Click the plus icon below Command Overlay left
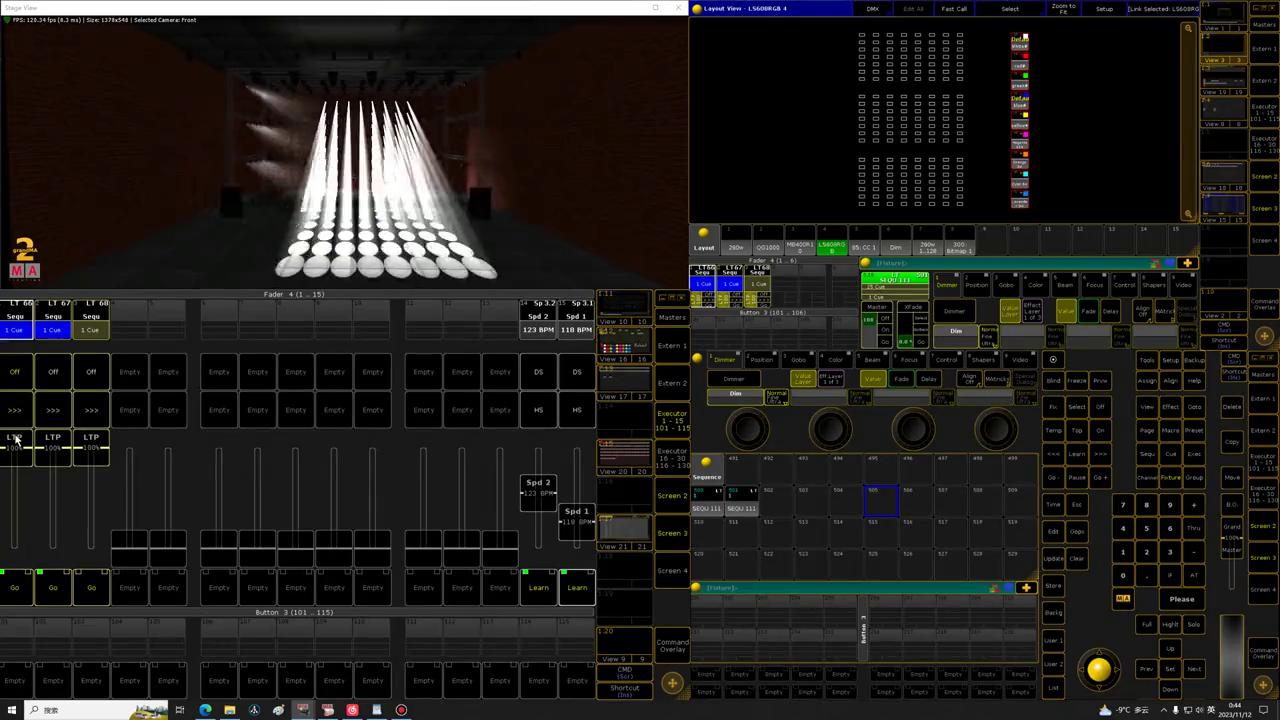This screenshot has height=720, width=1280. pyautogui.click(x=672, y=684)
